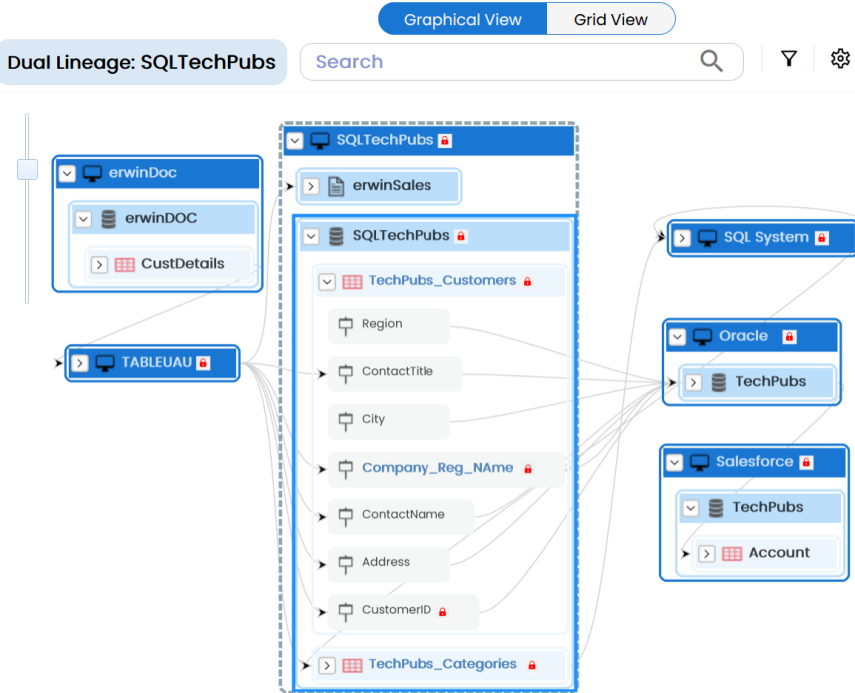
Task: Click into the Search input field
Action: coord(500,62)
